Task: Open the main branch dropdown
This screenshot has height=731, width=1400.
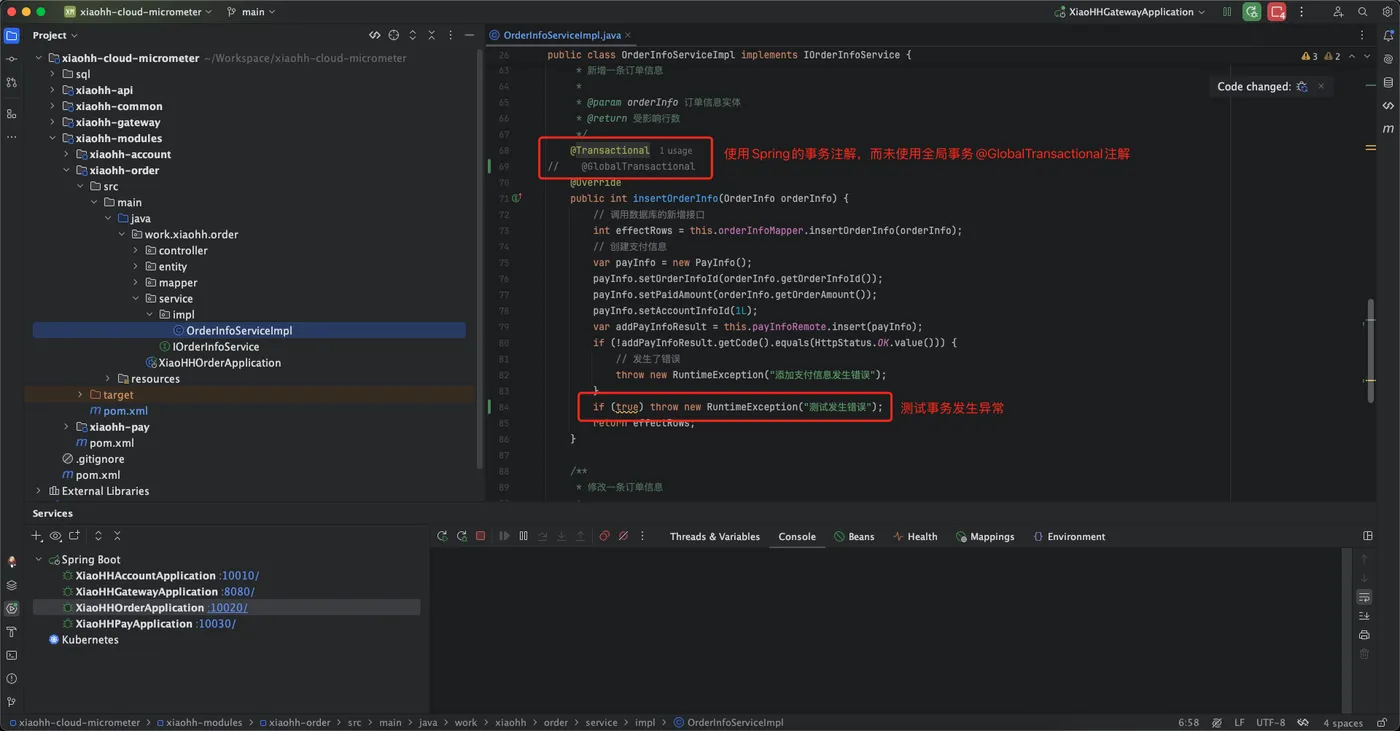Action: pos(251,12)
